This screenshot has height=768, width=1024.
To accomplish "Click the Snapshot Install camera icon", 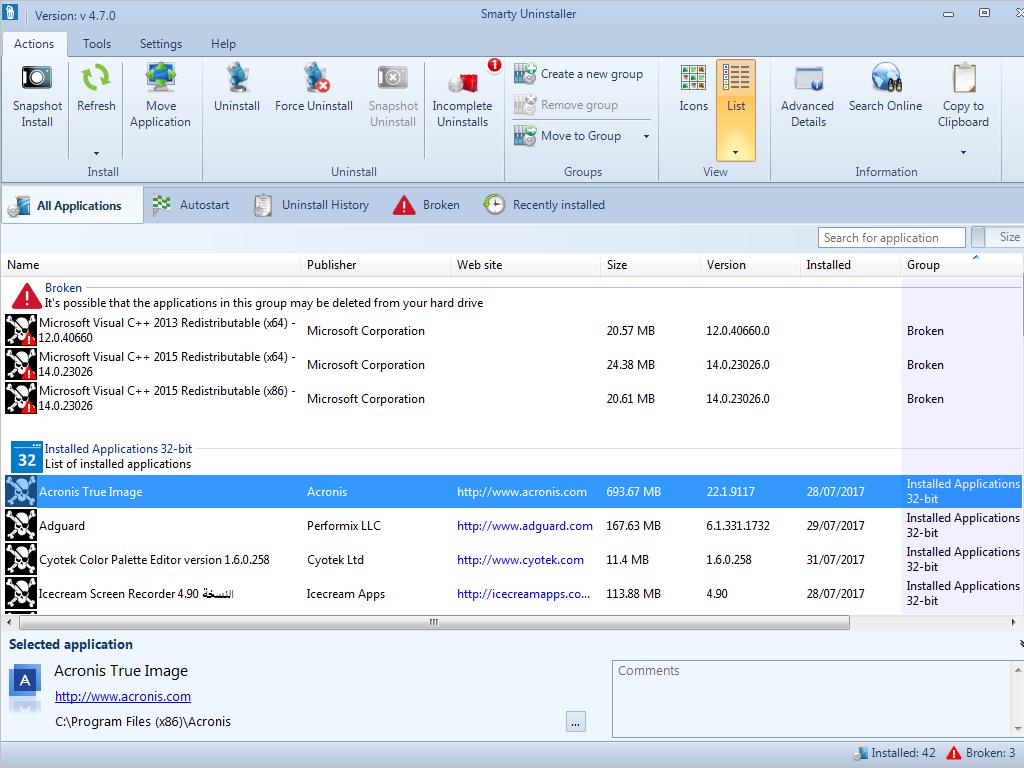I will (x=37, y=78).
